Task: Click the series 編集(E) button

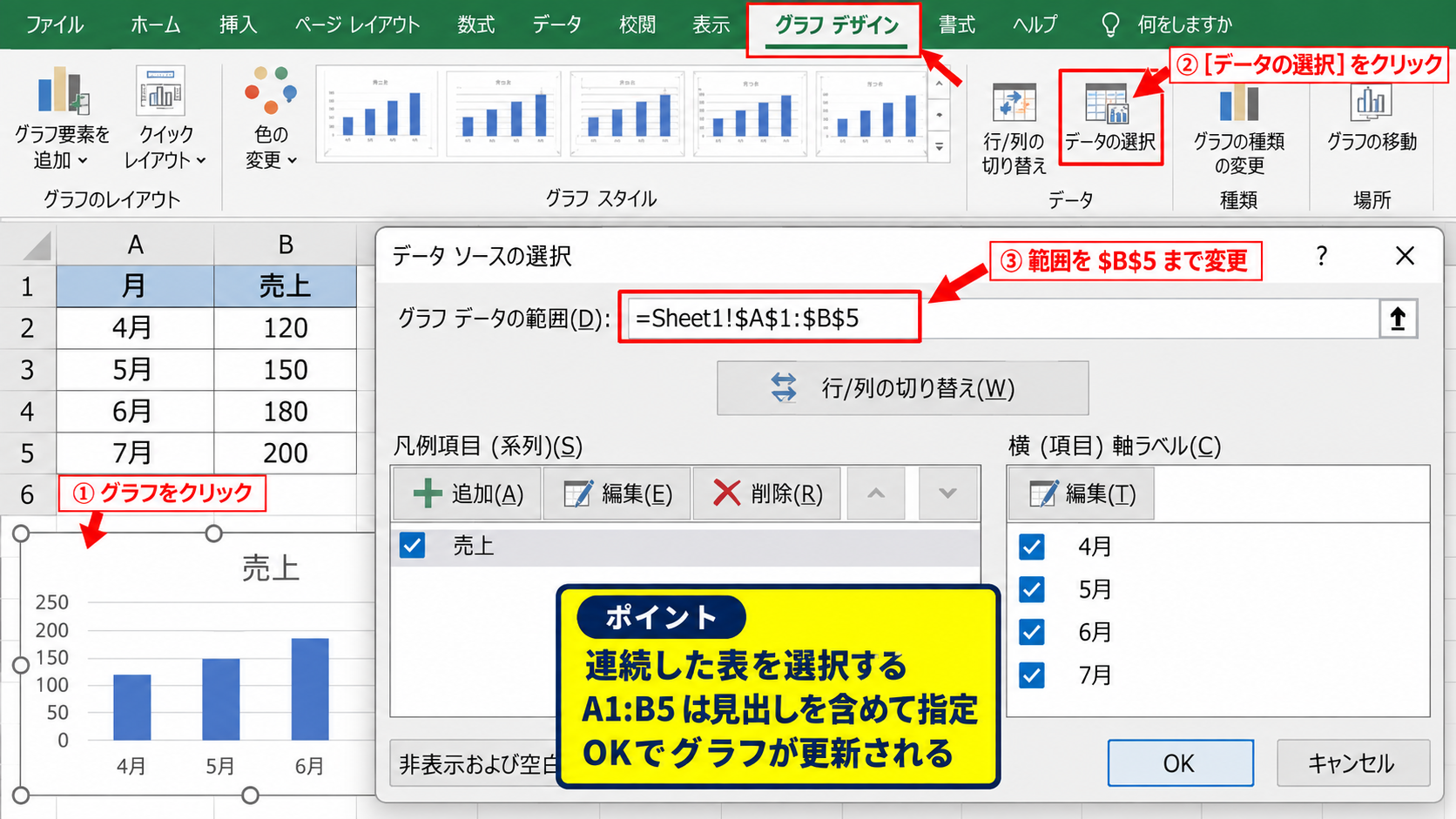Action: click(617, 493)
